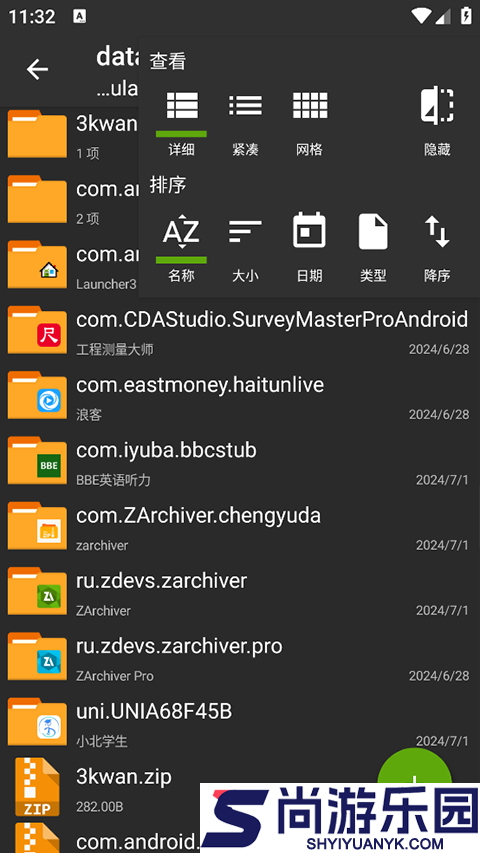Click the com.CDAStudio.SurveyMasterProAndroid name
The width and height of the screenshot is (480, 853).
pyautogui.click(x=272, y=319)
